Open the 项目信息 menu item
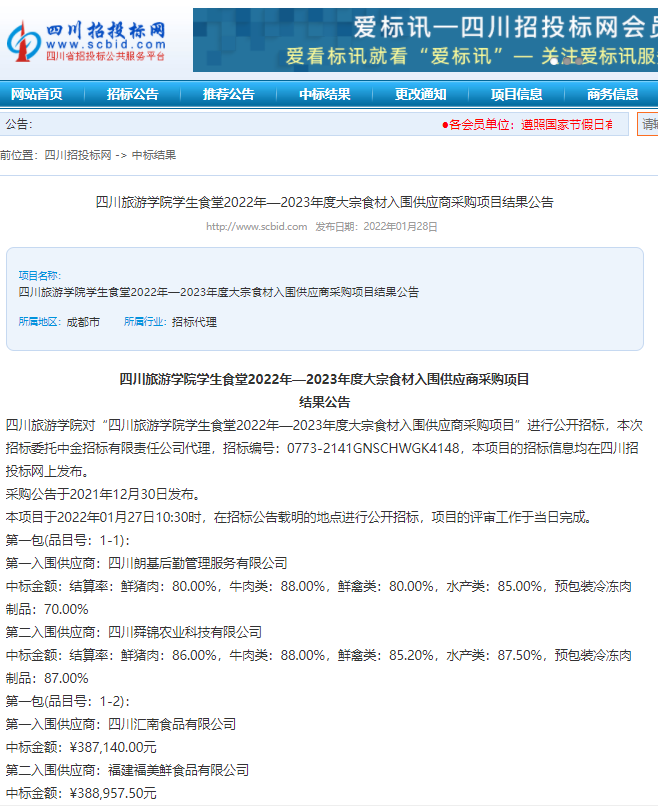Viewport: 658px width, 809px height. click(x=517, y=94)
